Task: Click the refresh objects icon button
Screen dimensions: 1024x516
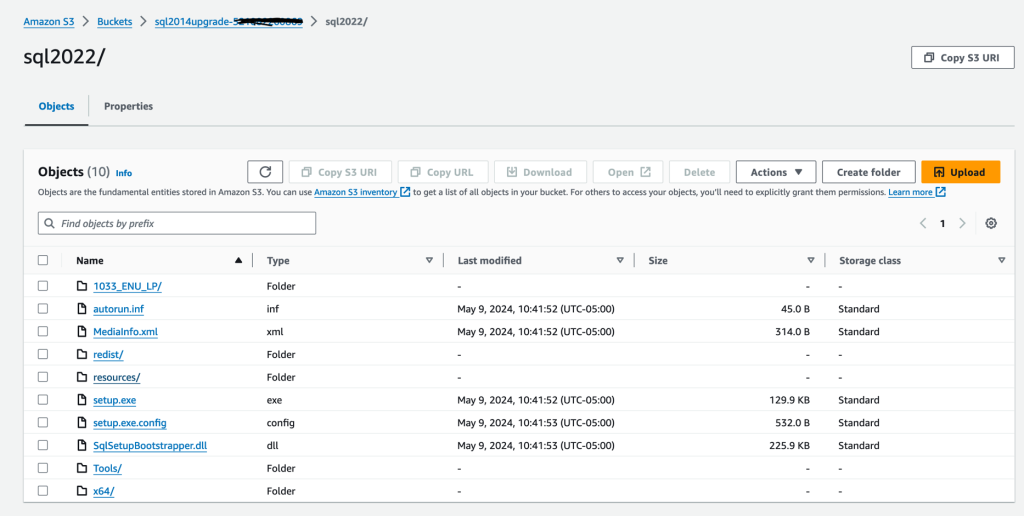Action: [x=264, y=172]
